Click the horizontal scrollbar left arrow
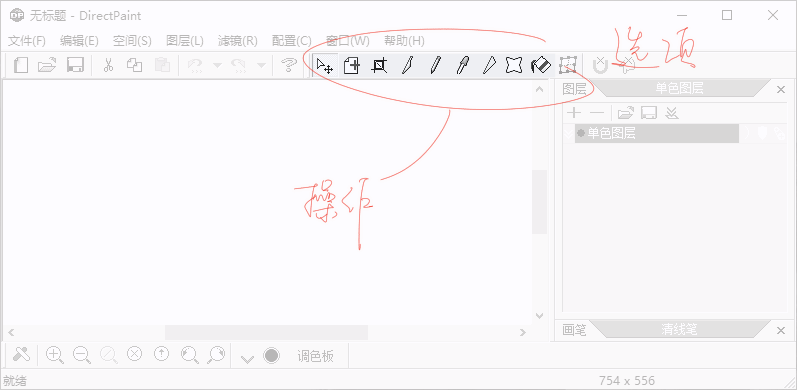This screenshot has width=797, height=390. tap(11, 333)
